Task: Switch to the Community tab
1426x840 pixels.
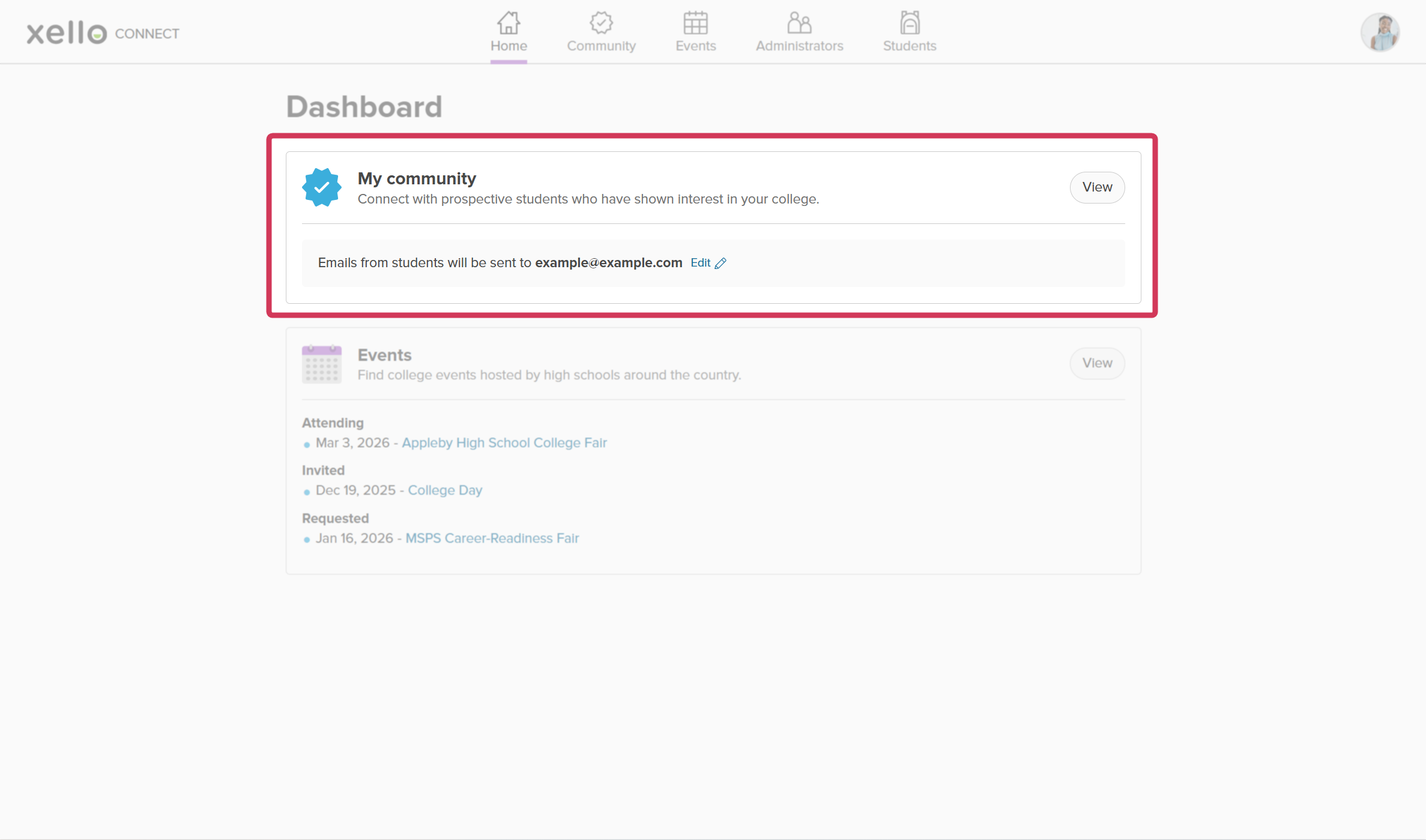Action: (601, 33)
